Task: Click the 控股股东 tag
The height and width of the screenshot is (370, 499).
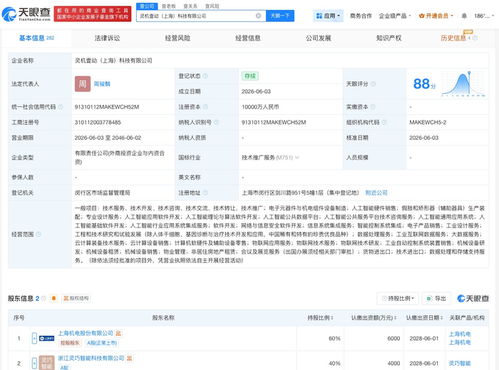Action: (70, 343)
